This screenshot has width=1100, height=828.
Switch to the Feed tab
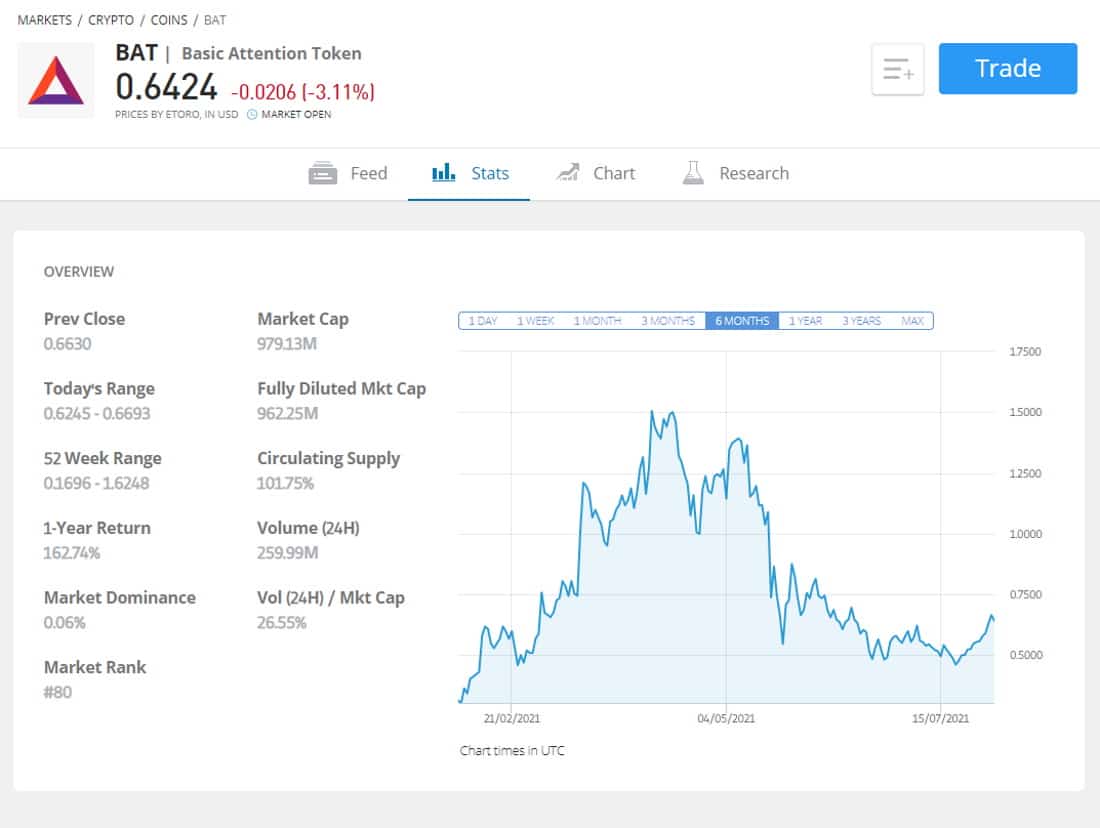(x=348, y=173)
